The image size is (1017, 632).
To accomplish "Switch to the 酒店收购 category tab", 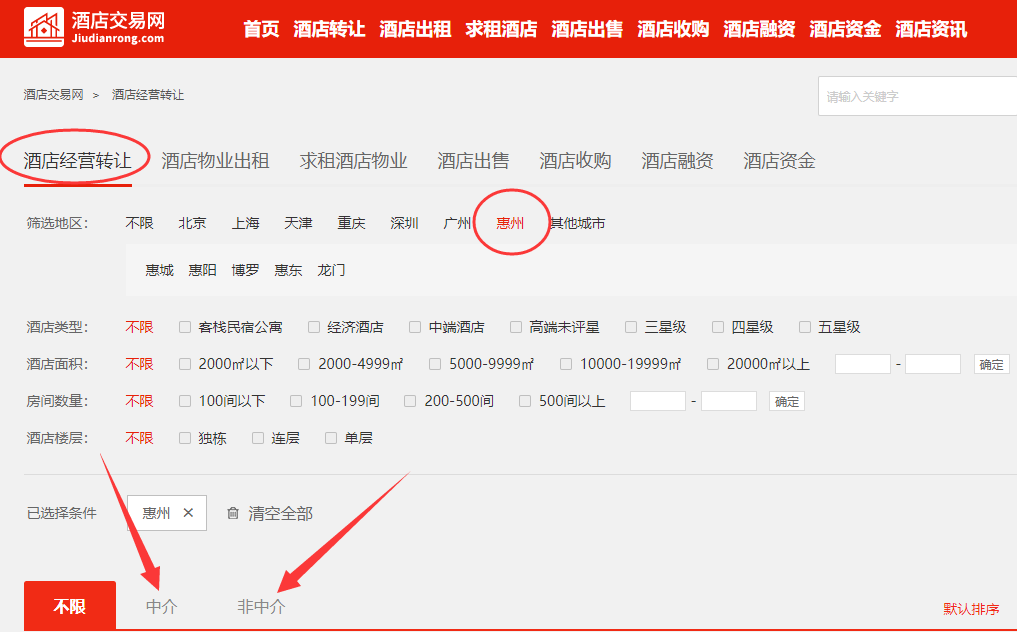I will [575, 161].
